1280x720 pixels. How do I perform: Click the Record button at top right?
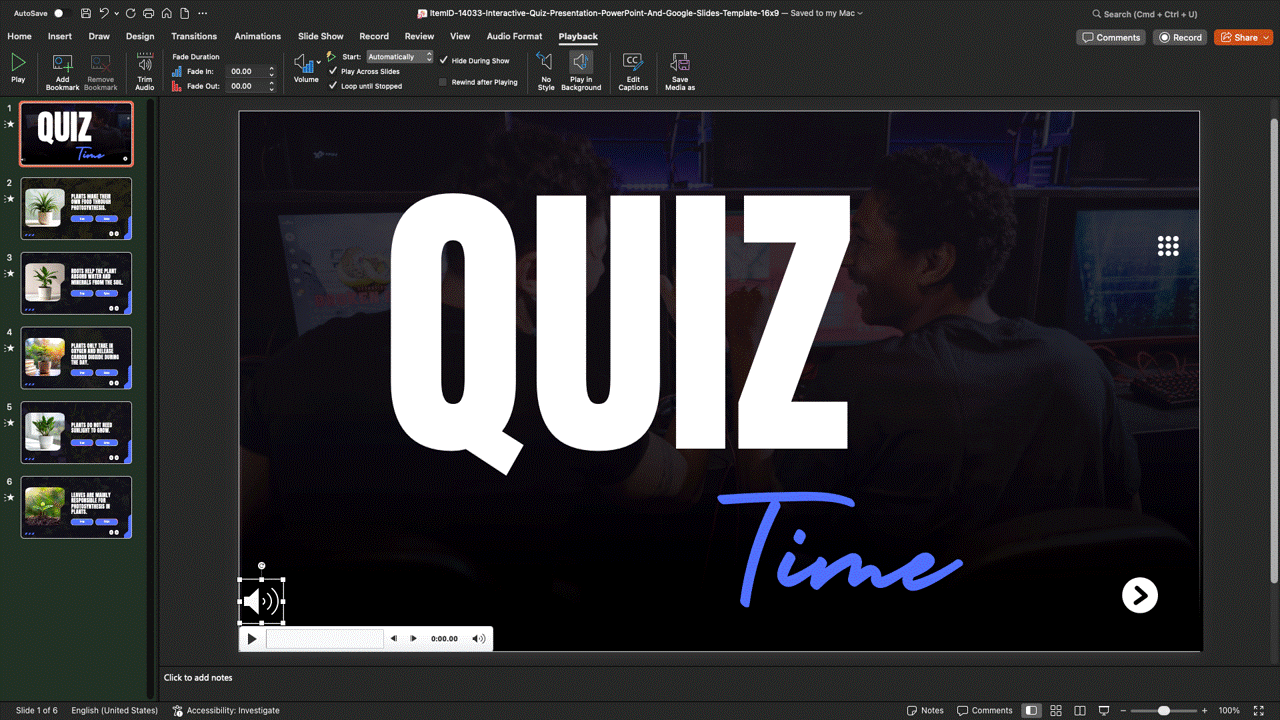click(1180, 37)
